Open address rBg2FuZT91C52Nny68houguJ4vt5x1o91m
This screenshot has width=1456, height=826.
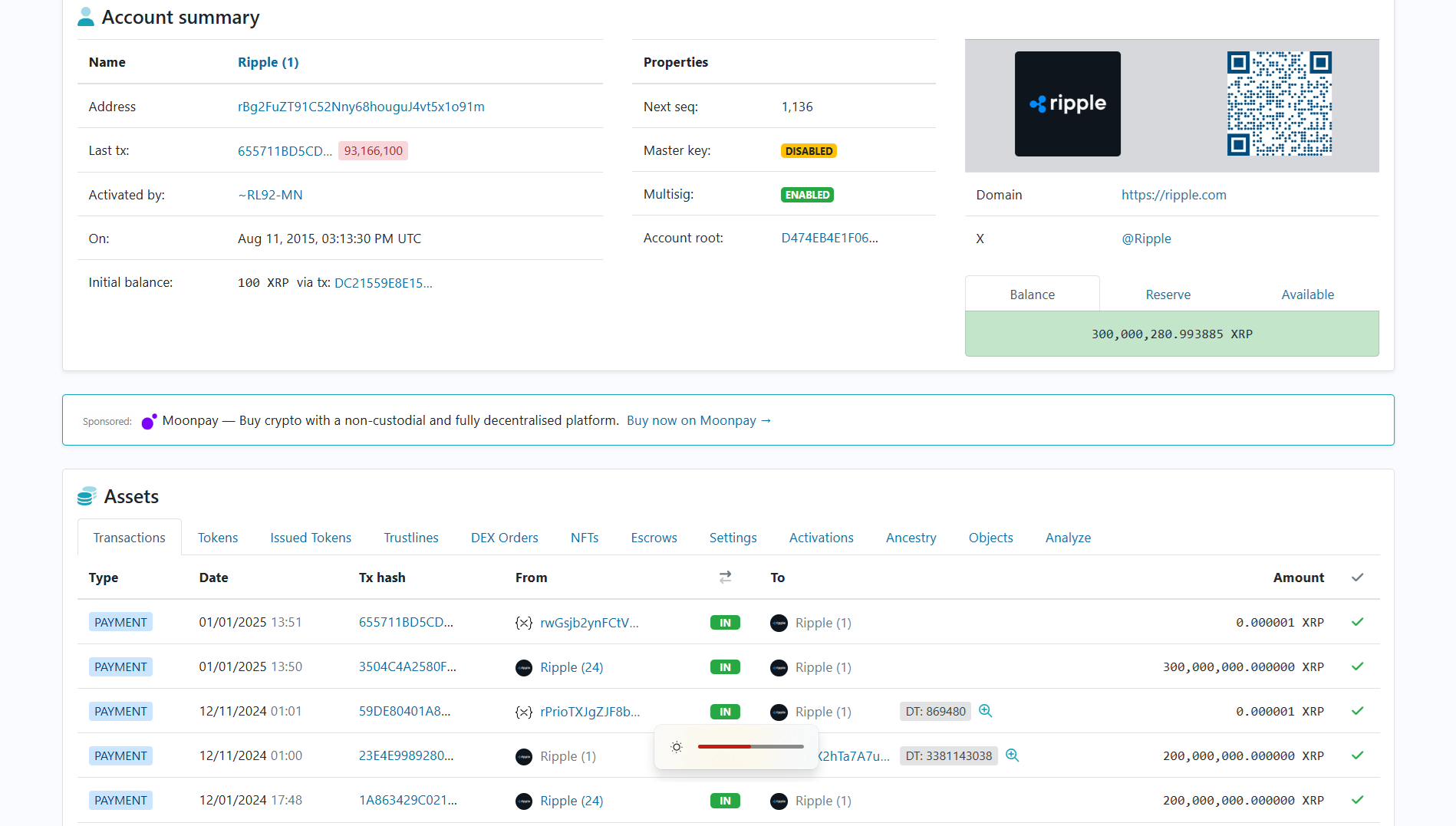pyautogui.click(x=361, y=107)
